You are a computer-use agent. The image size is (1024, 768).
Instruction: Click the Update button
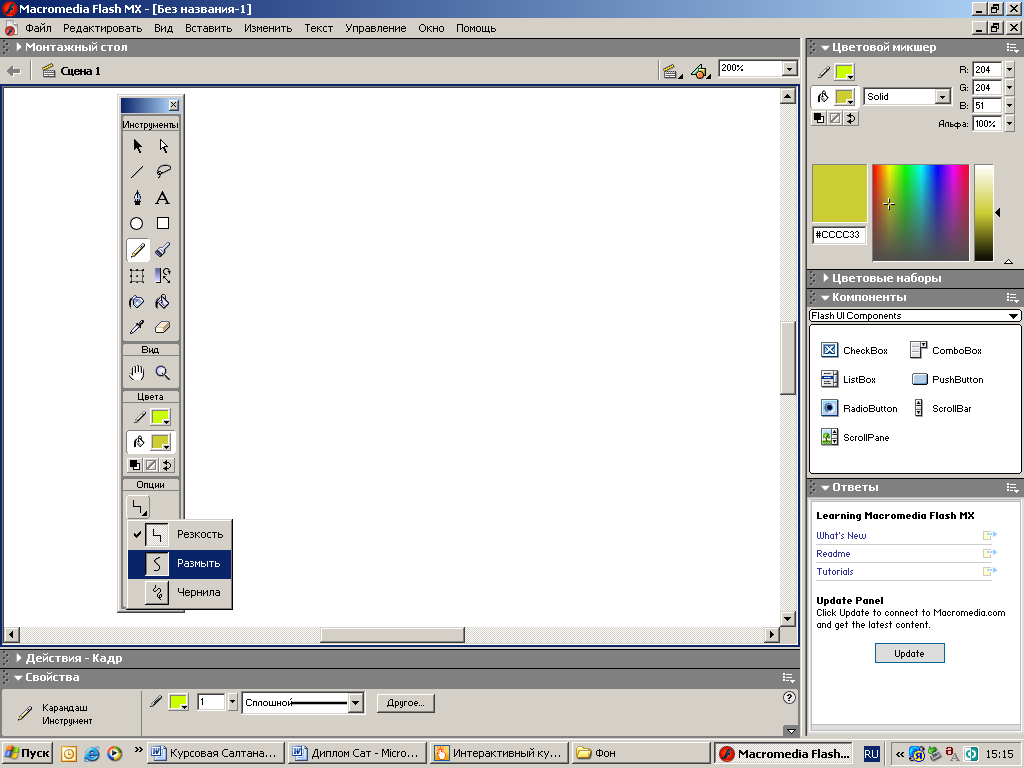[909, 653]
